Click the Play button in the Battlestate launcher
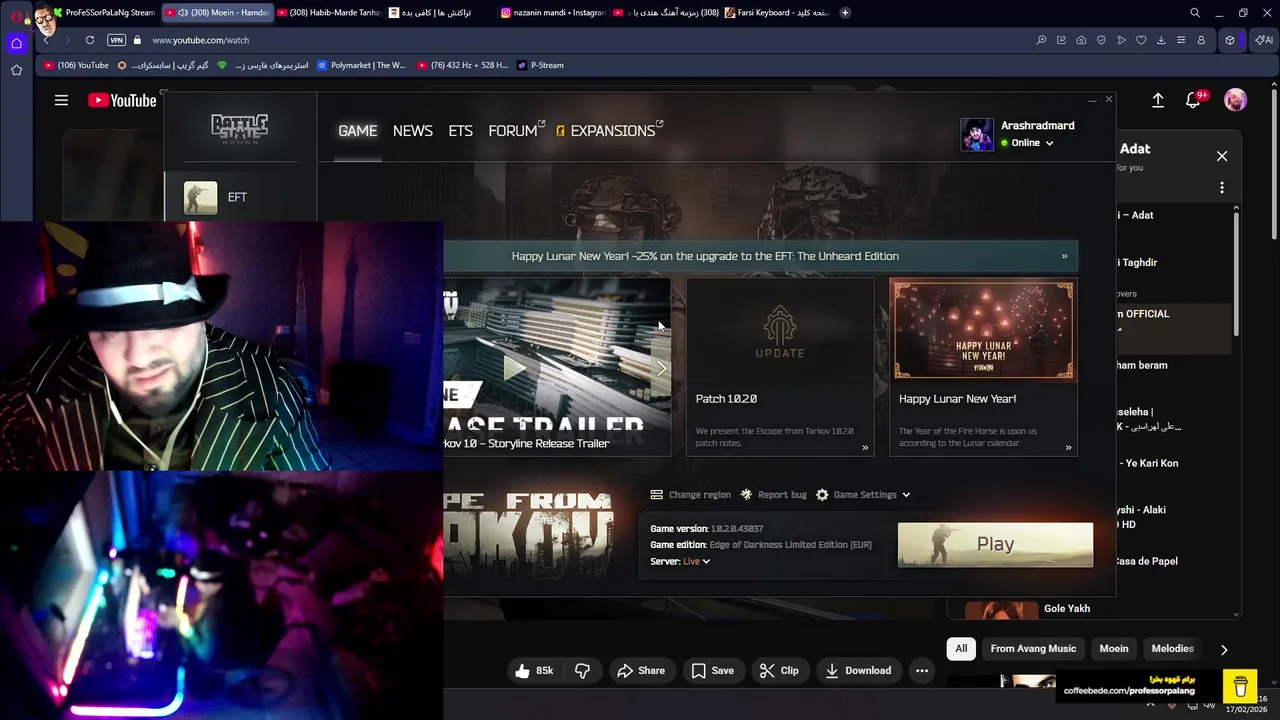 point(995,544)
